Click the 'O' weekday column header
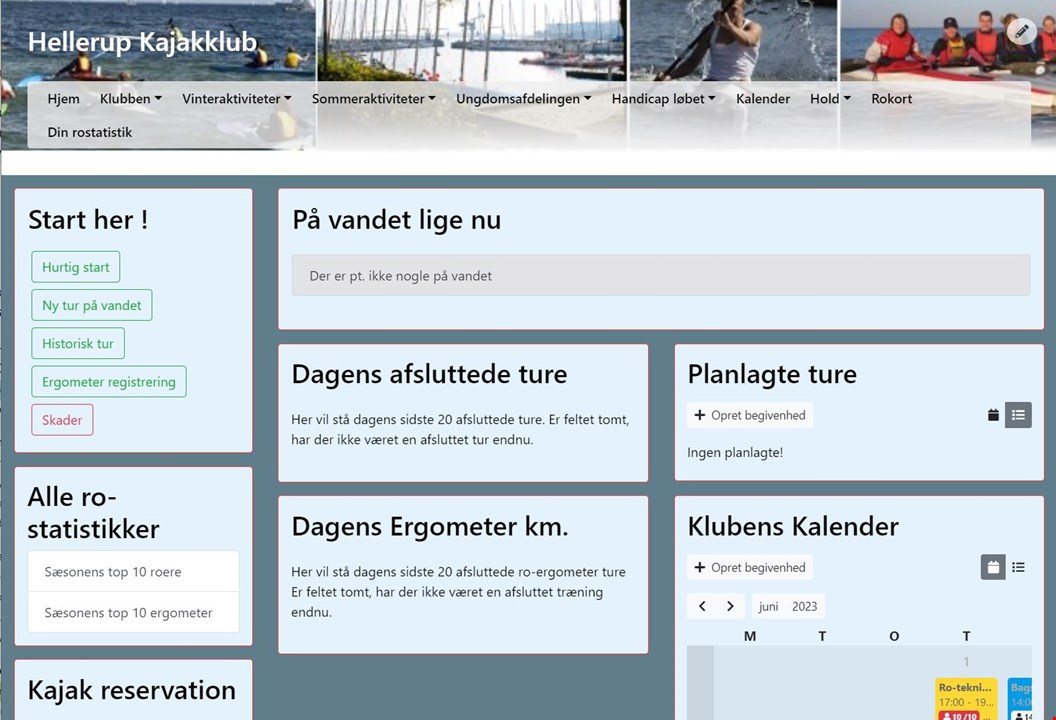Viewport: 1056px width, 720px height. point(894,636)
